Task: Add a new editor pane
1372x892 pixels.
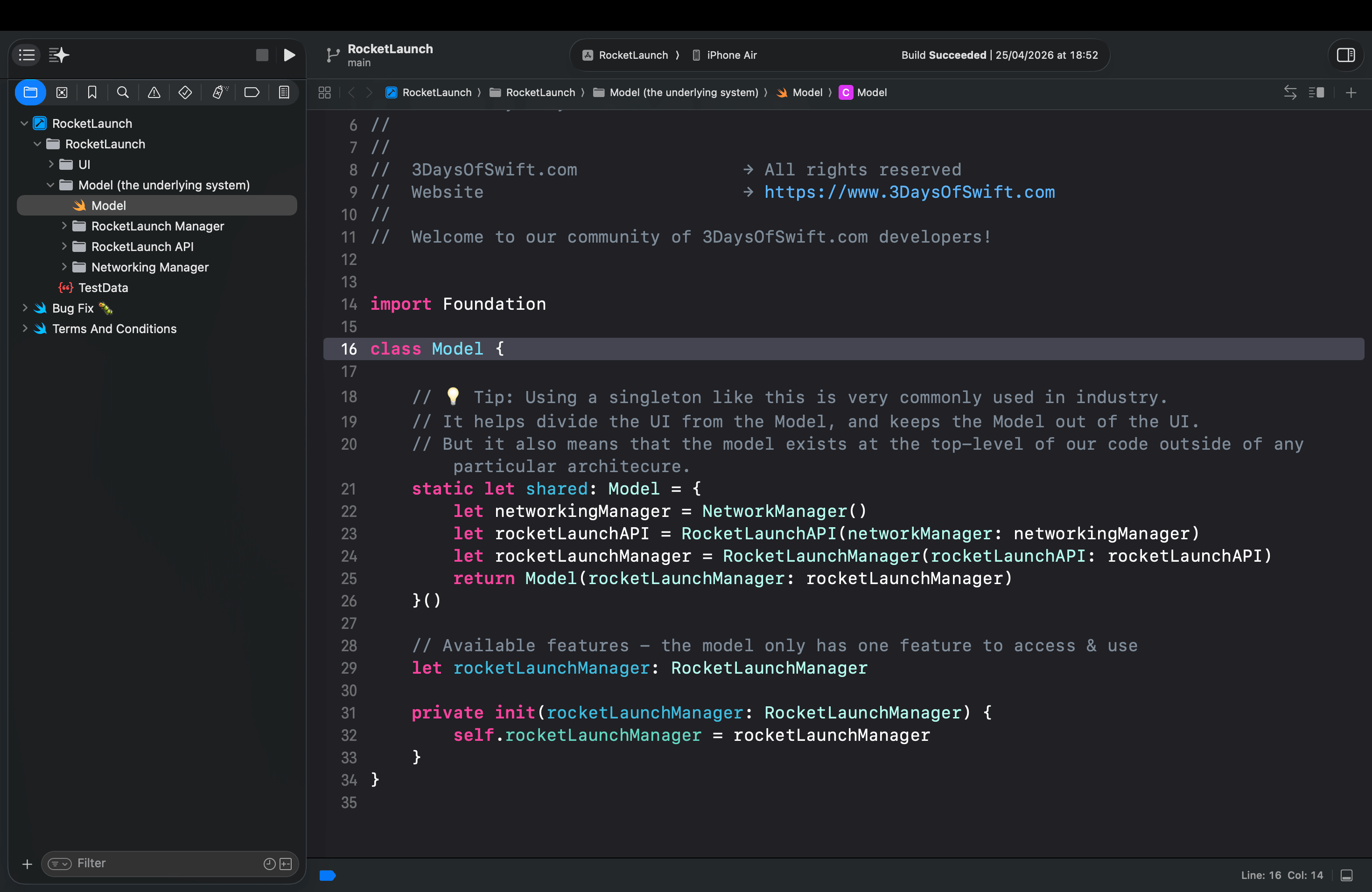Action: pyautogui.click(x=1351, y=92)
